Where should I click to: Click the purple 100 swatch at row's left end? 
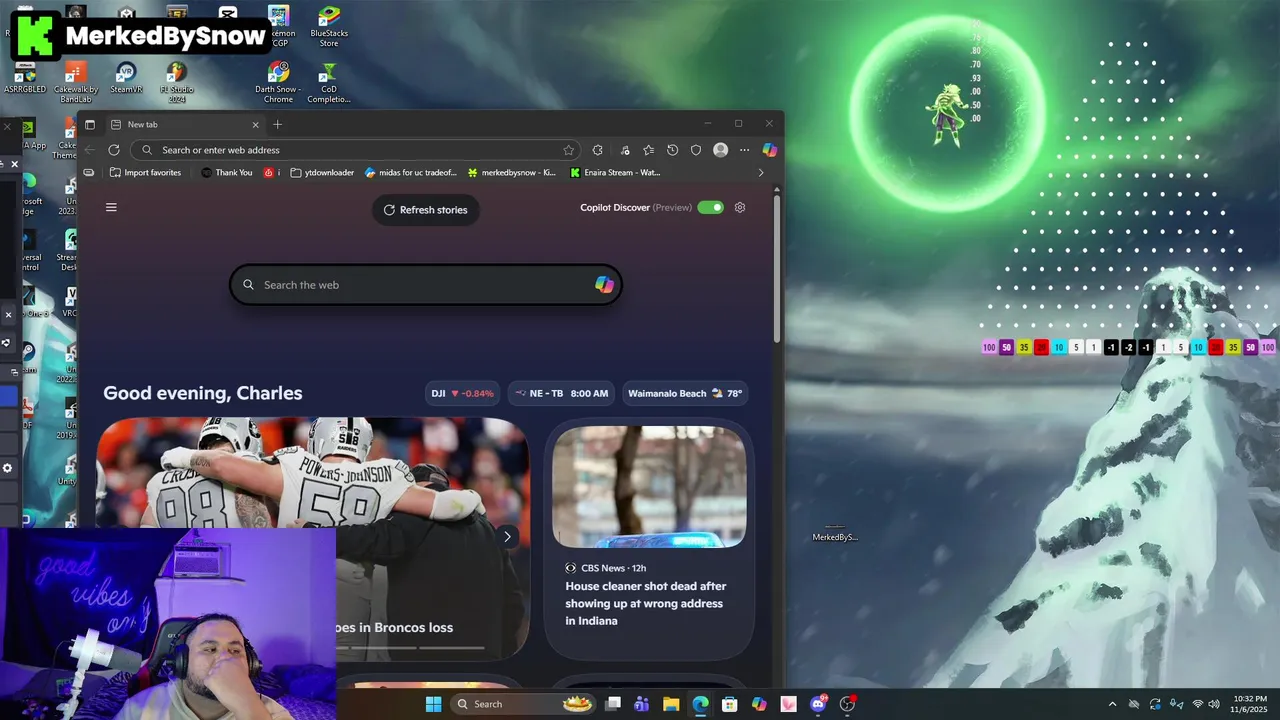pos(989,348)
